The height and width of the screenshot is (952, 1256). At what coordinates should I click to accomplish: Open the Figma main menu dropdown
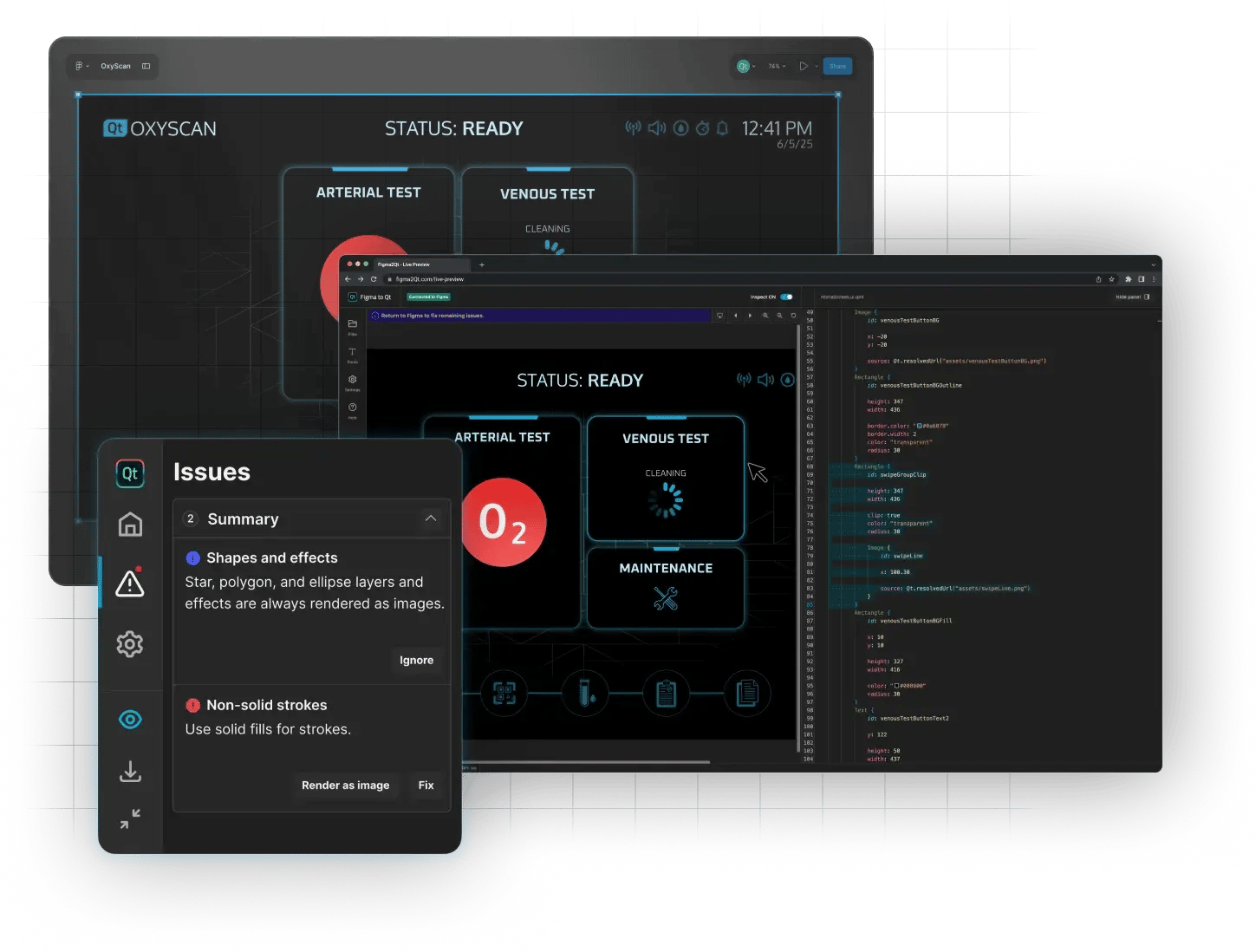tap(80, 66)
